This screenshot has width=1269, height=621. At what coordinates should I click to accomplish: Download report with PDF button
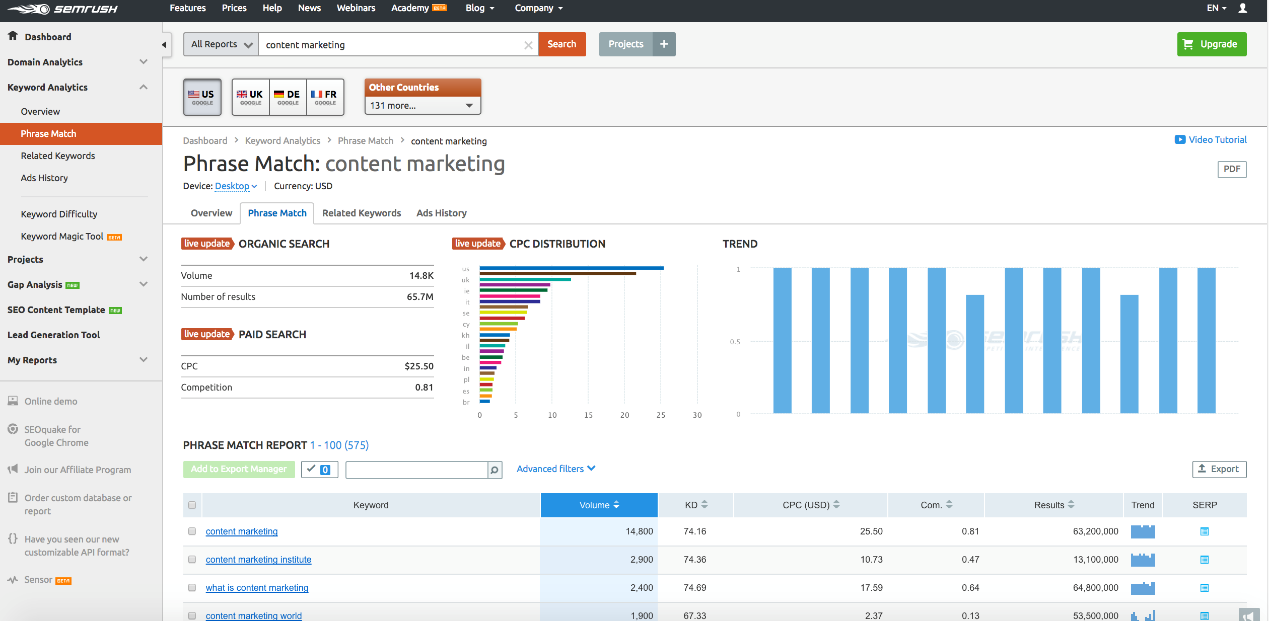1232,169
